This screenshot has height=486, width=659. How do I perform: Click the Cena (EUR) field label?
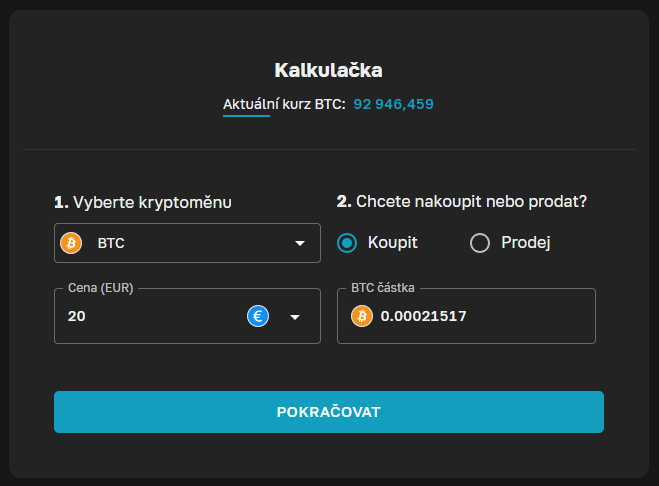tap(100, 288)
